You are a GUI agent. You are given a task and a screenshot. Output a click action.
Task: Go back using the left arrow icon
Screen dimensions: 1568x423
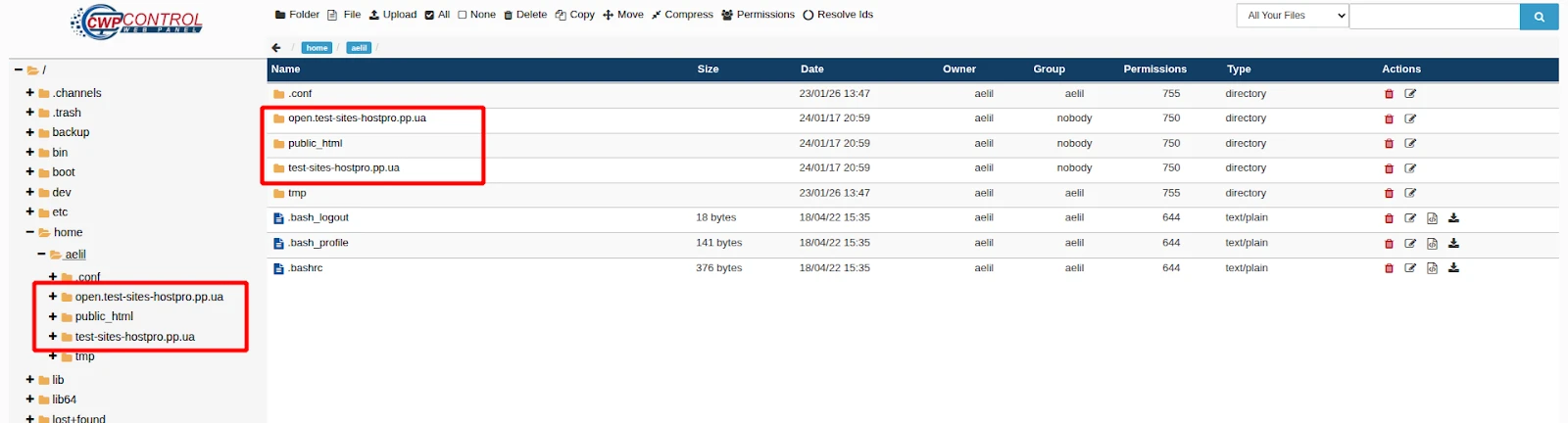tap(276, 48)
